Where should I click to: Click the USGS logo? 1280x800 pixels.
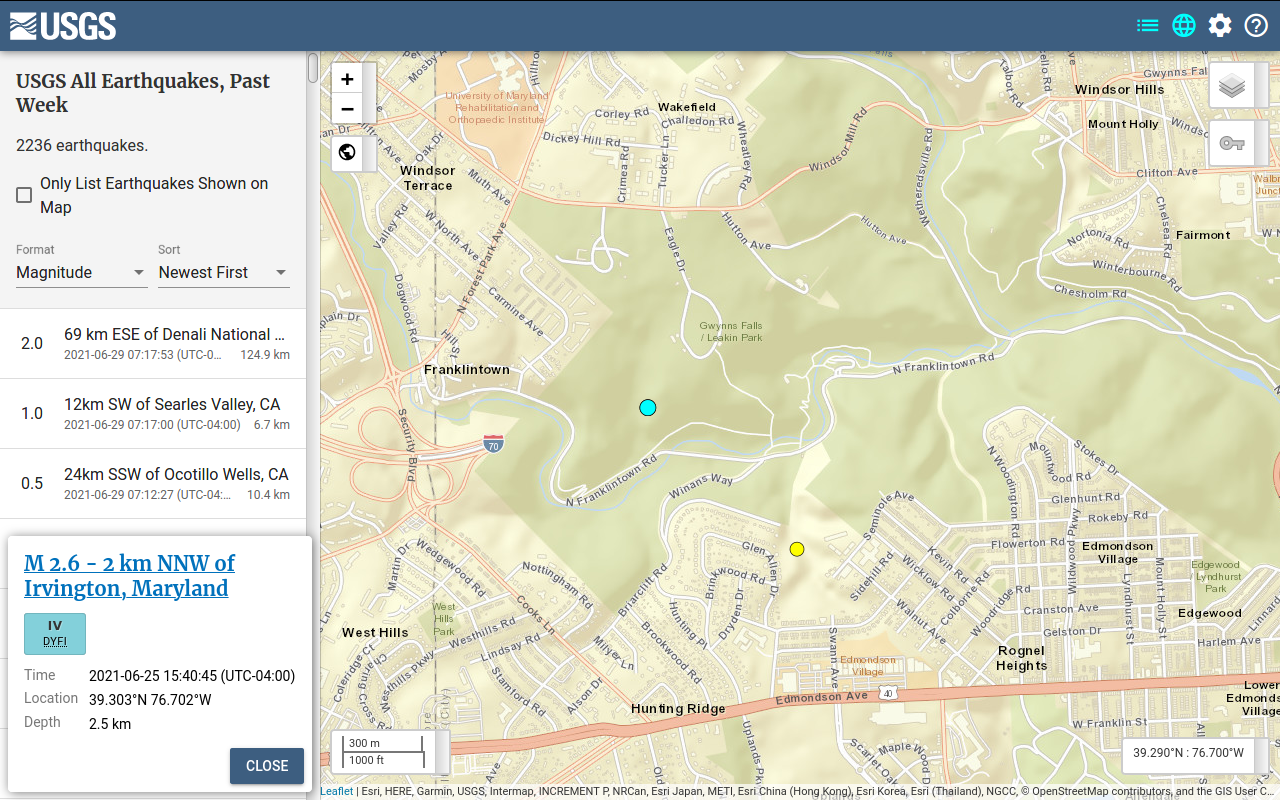coord(63,26)
